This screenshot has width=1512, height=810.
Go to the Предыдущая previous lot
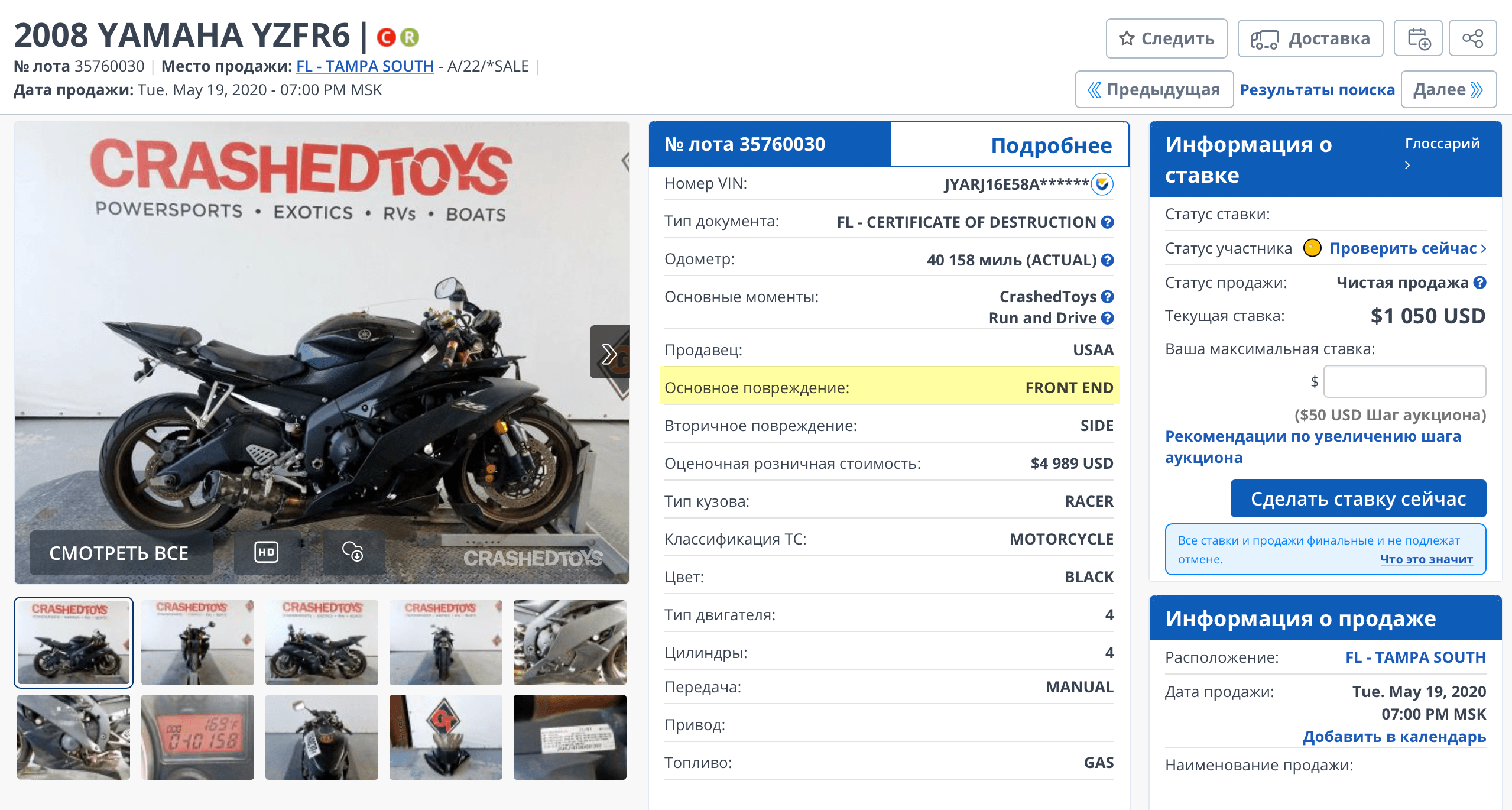pyautogui.click(x=1154, y=89)
